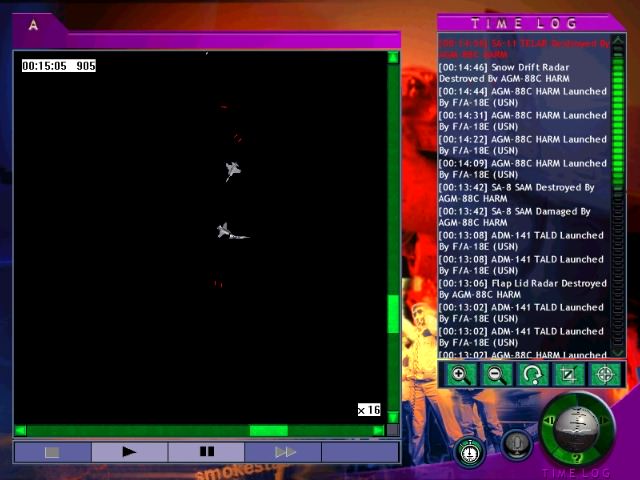
Task: Open the stopwatch time log icon
Action: (469, 451)
